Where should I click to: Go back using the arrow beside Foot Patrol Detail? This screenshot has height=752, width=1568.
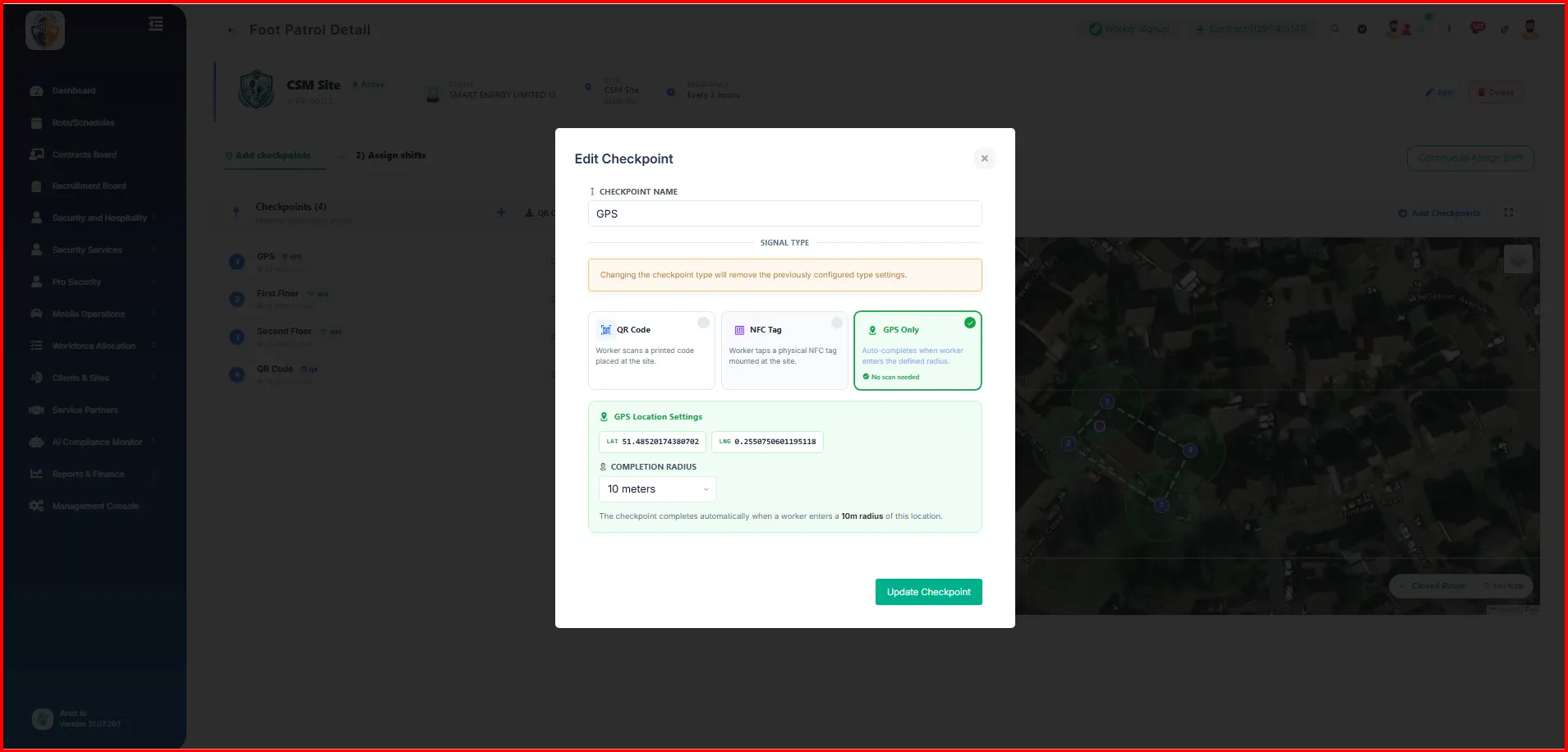tap(231, 30)
